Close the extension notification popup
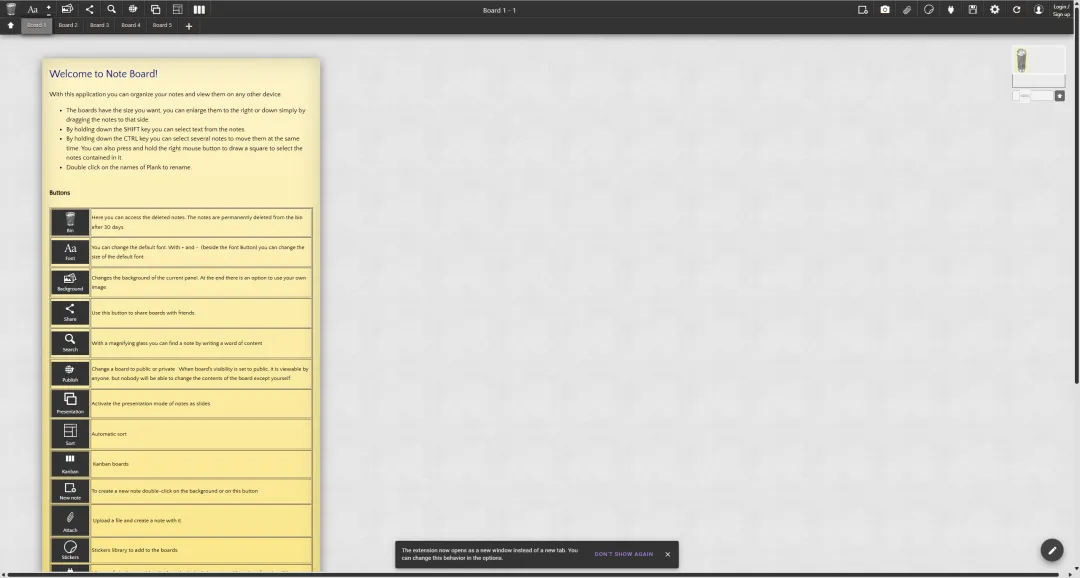Image resolution: width=1080 pixels, height=578 pixels. (667, 554)
